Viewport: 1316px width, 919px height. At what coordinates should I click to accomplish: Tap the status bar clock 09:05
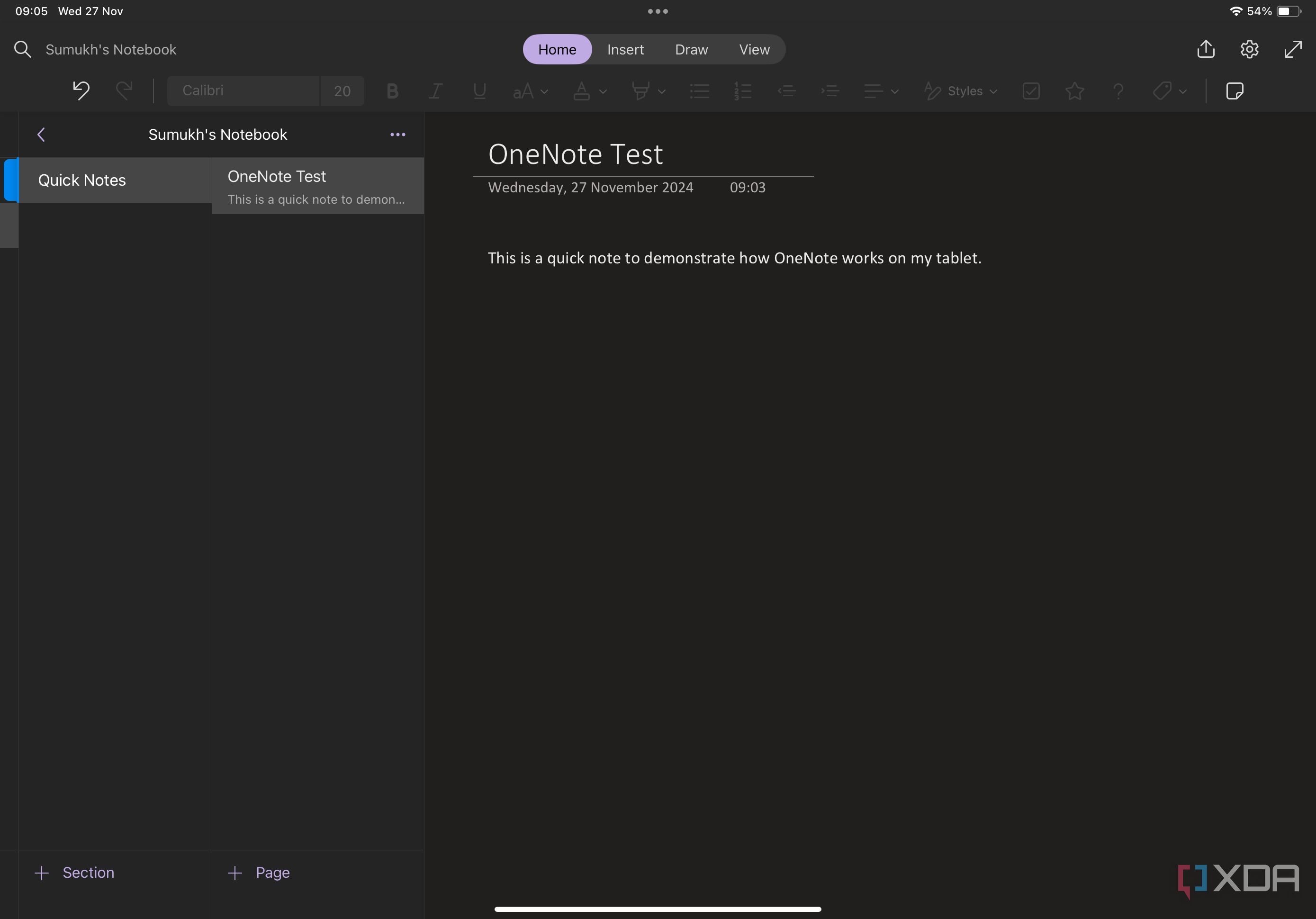31,11
